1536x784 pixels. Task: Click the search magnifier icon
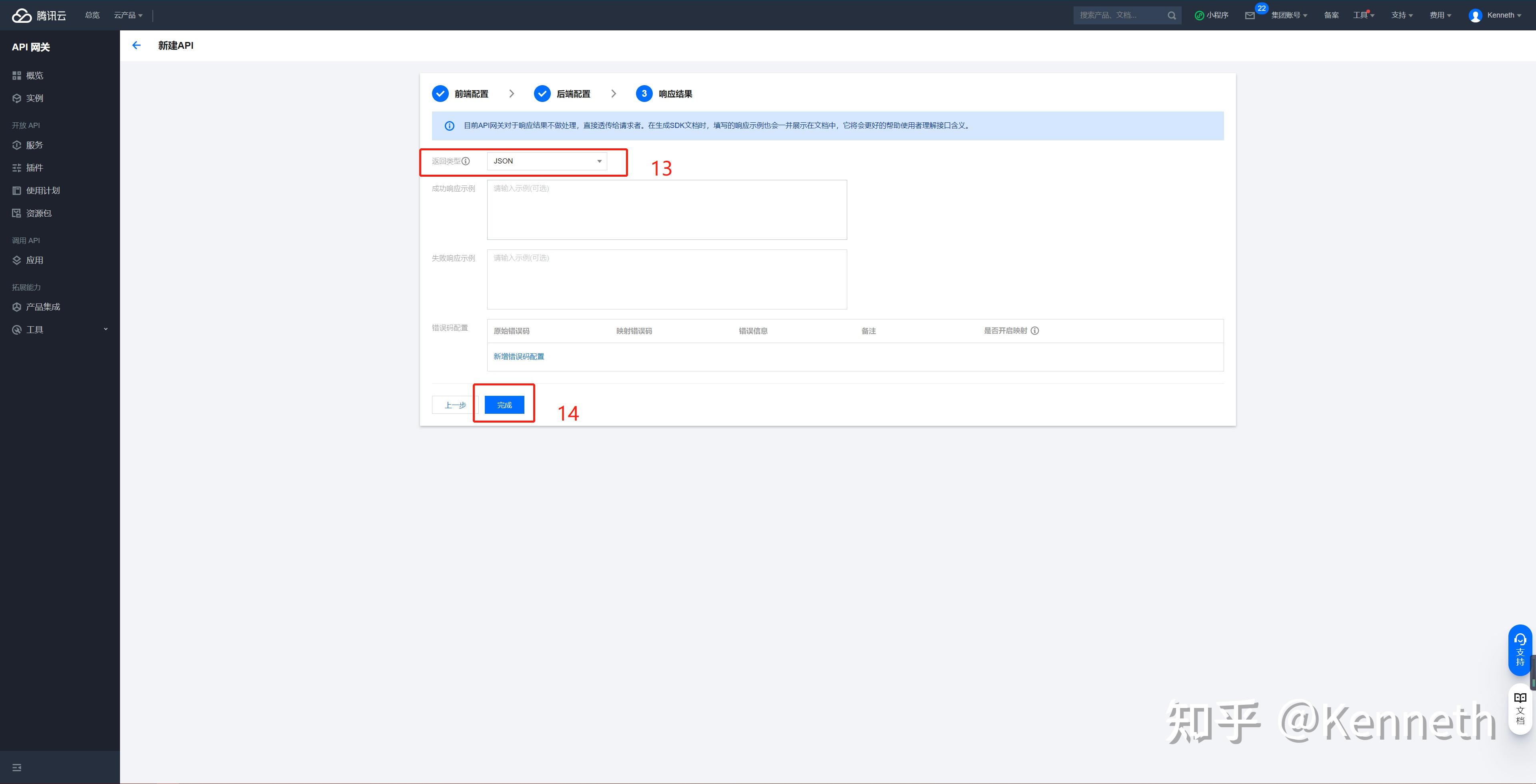tap(1172, 16)
